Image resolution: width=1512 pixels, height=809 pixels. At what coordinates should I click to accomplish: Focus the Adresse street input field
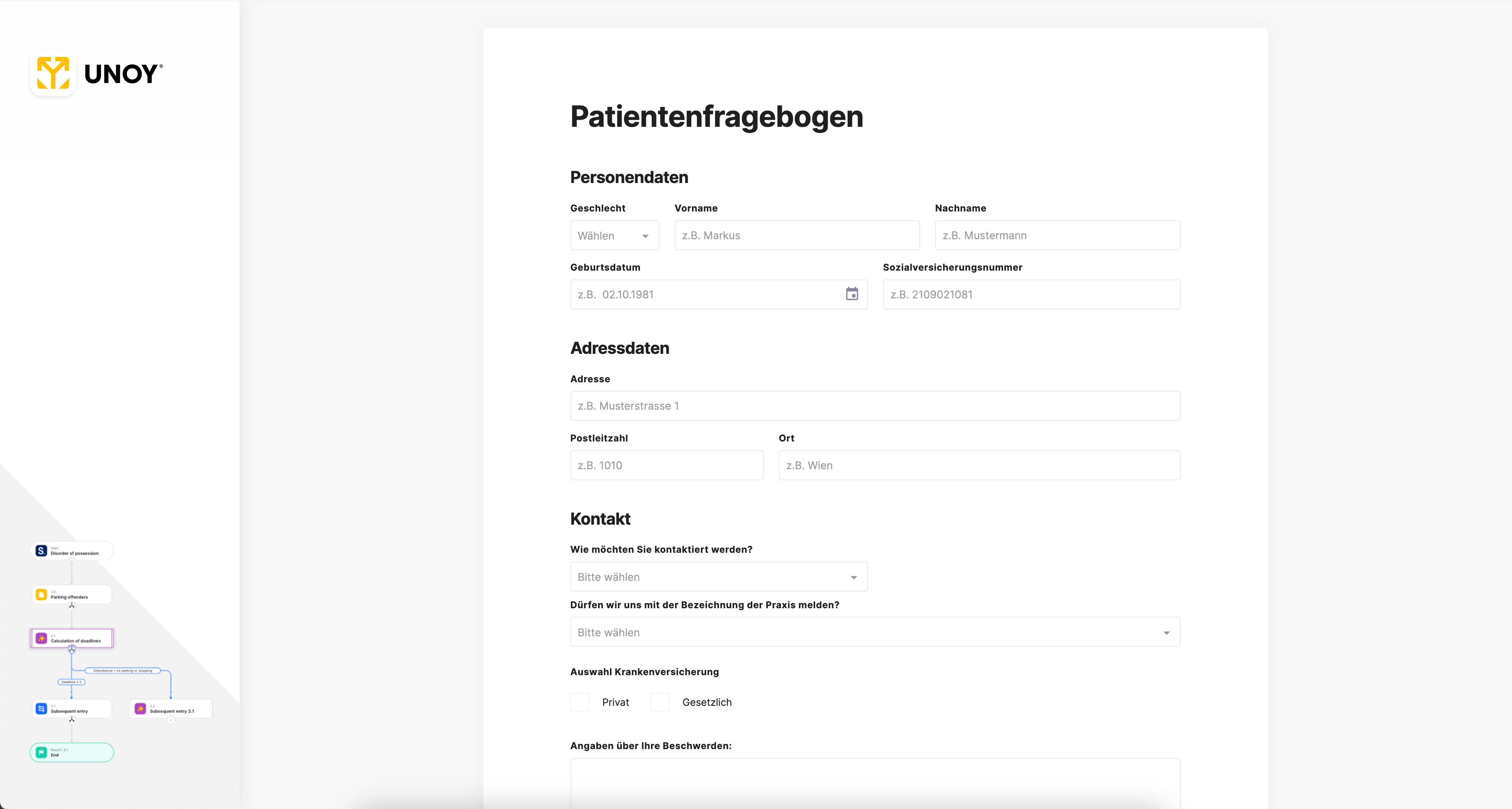click(875, 406)
